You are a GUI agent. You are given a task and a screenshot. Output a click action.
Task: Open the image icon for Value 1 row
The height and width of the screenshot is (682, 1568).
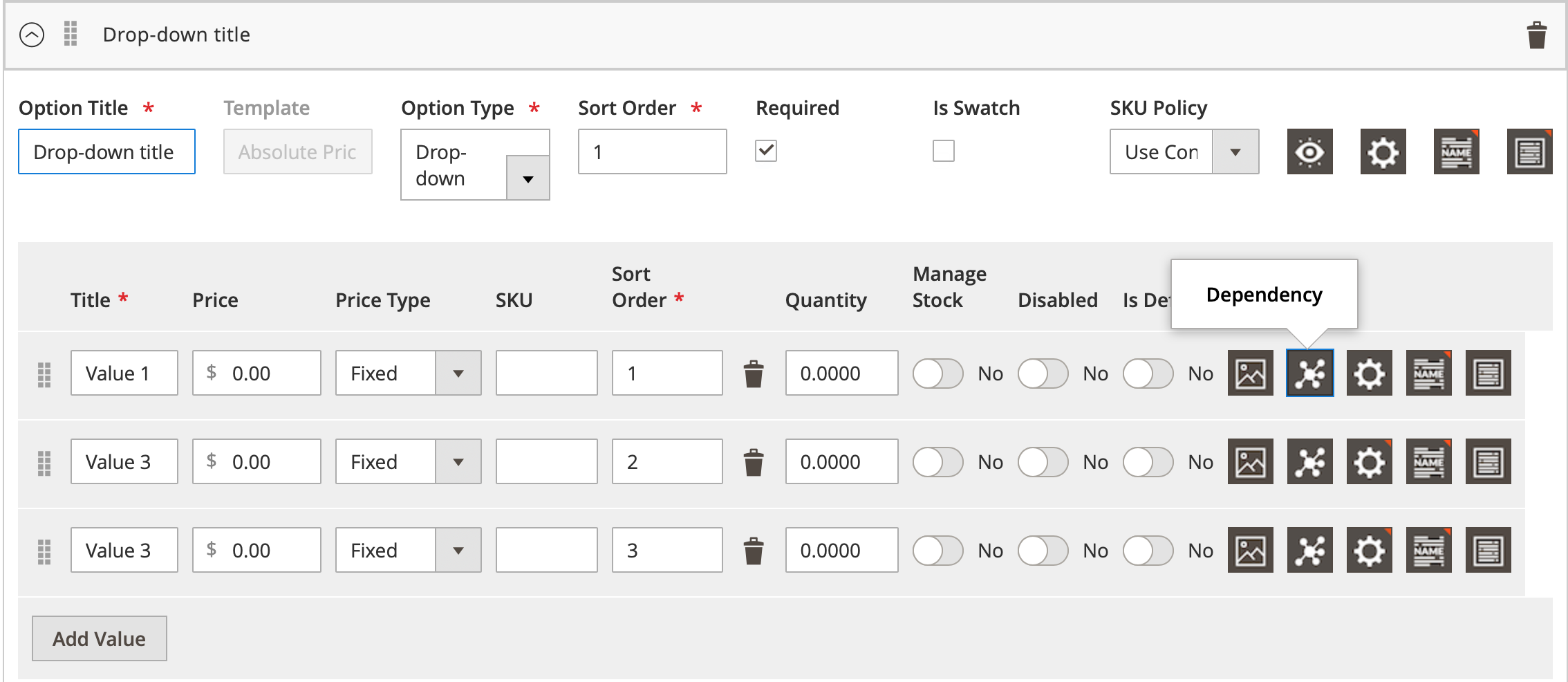[1250, 374]
